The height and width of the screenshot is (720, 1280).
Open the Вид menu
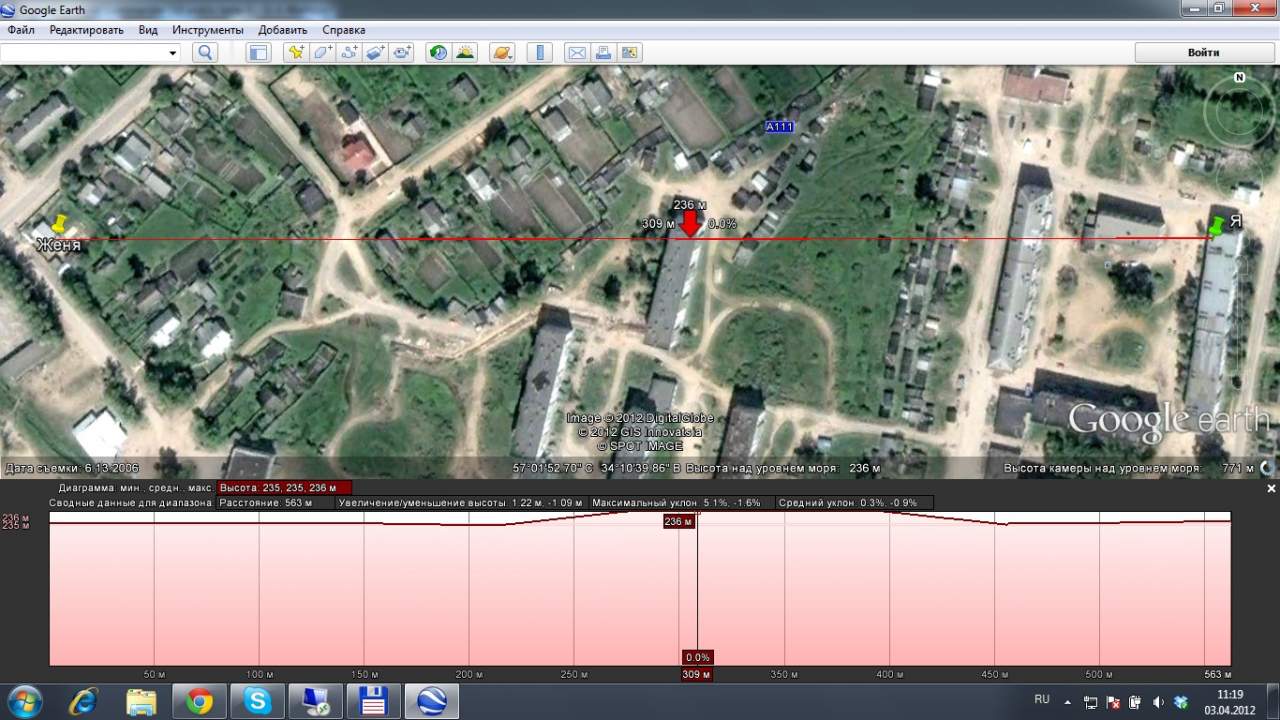click(148, 30)
